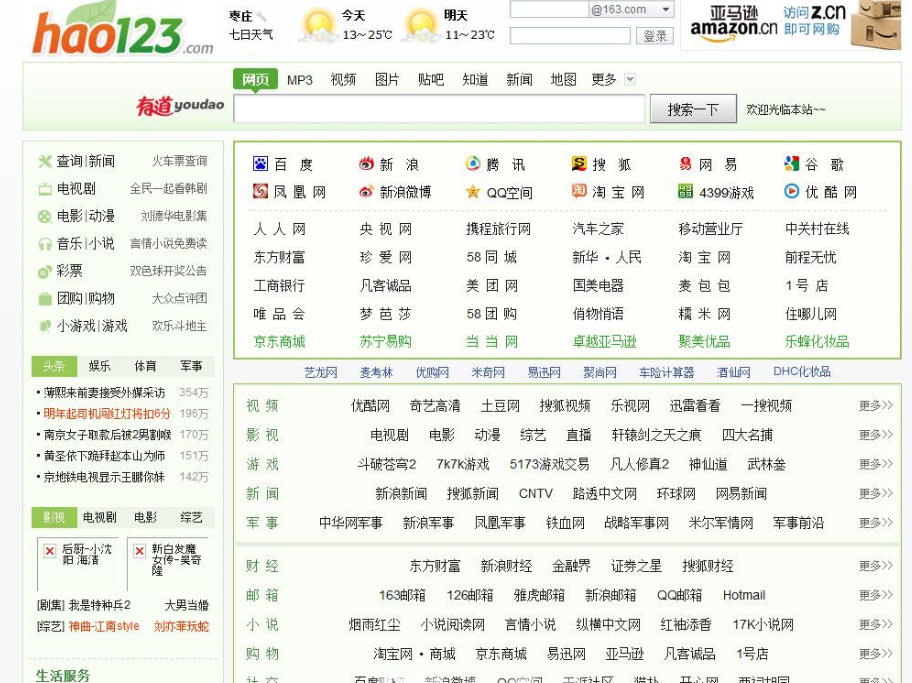Image resolution: width=912 pixels, height=683 pixels.
Task: Click the NetEase (网易) icon
Action: 685,164
